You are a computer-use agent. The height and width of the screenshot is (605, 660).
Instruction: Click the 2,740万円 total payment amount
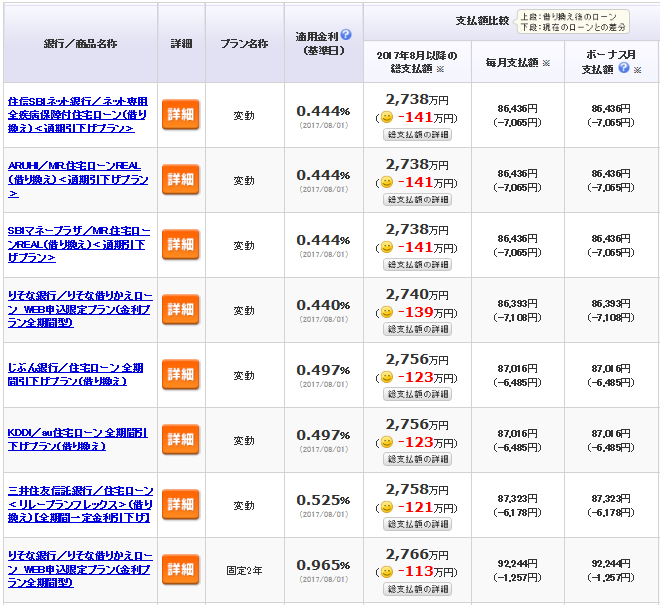(x=417, y=294)
